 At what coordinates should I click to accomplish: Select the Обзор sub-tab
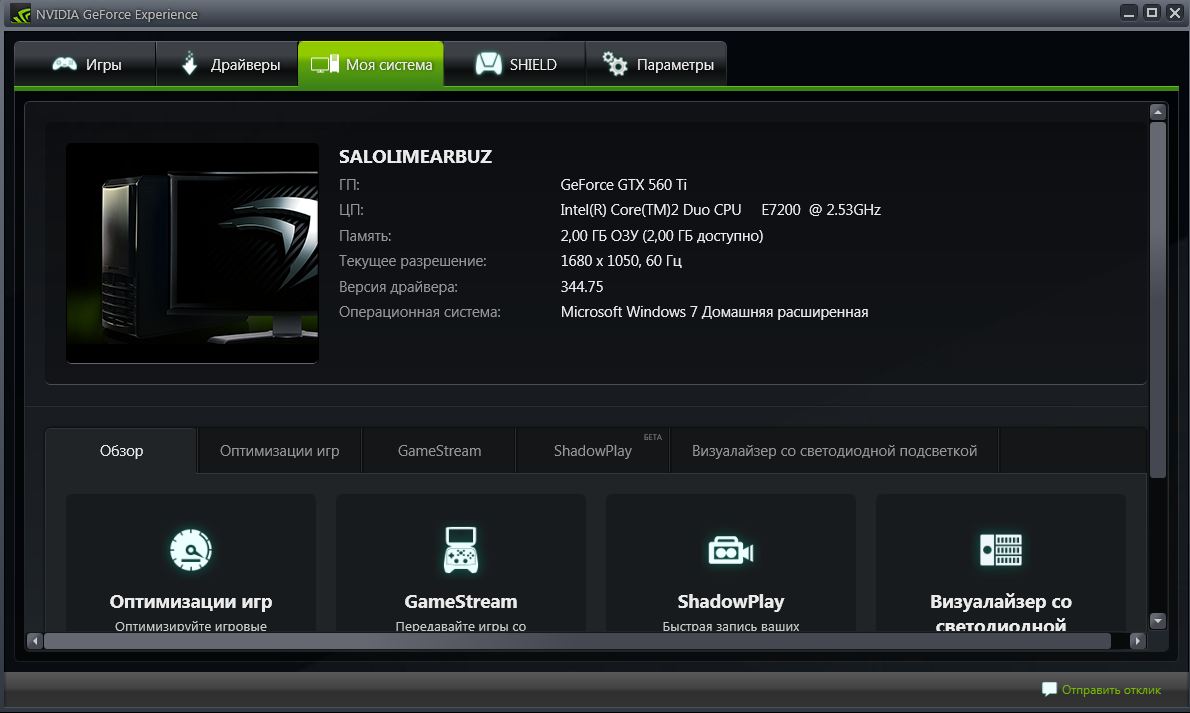[x=121, y=451]
